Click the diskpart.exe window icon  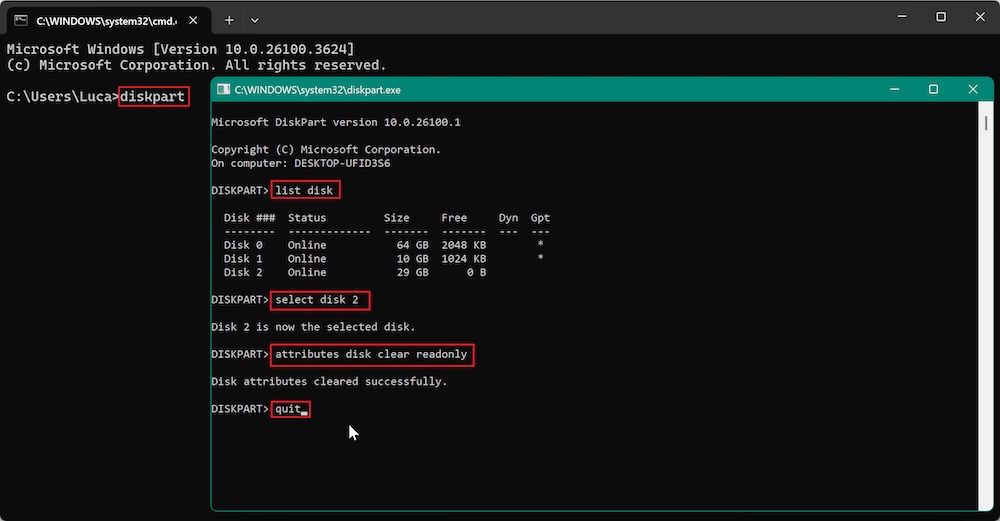pyautogui.click(x=223, y=90)
